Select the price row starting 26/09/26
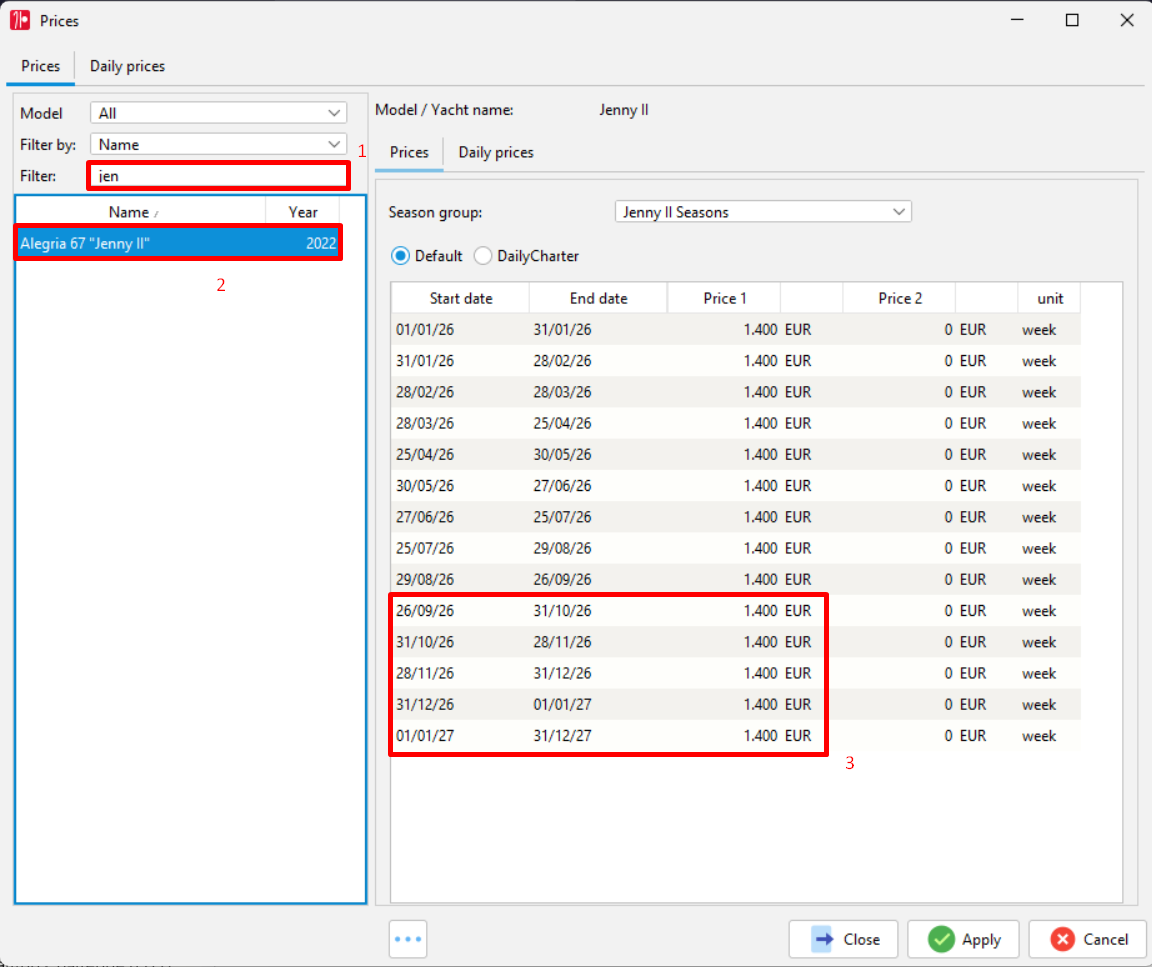The image size is (1152, 967). tap(735, 611)
